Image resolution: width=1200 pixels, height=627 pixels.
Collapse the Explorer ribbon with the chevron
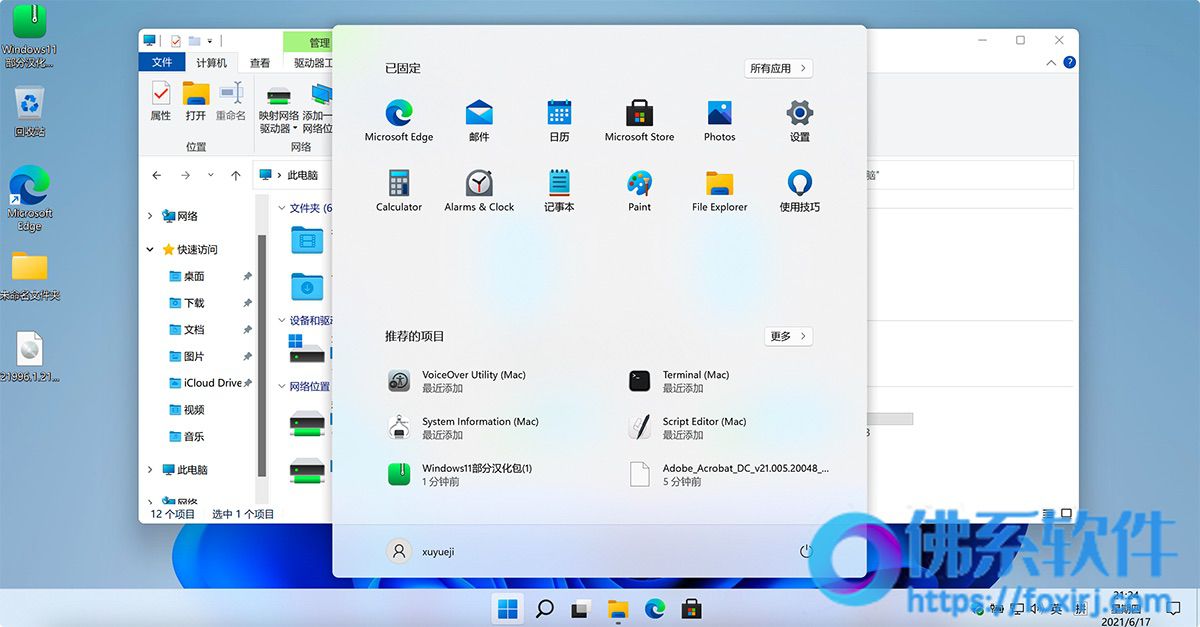[1051, 62]
